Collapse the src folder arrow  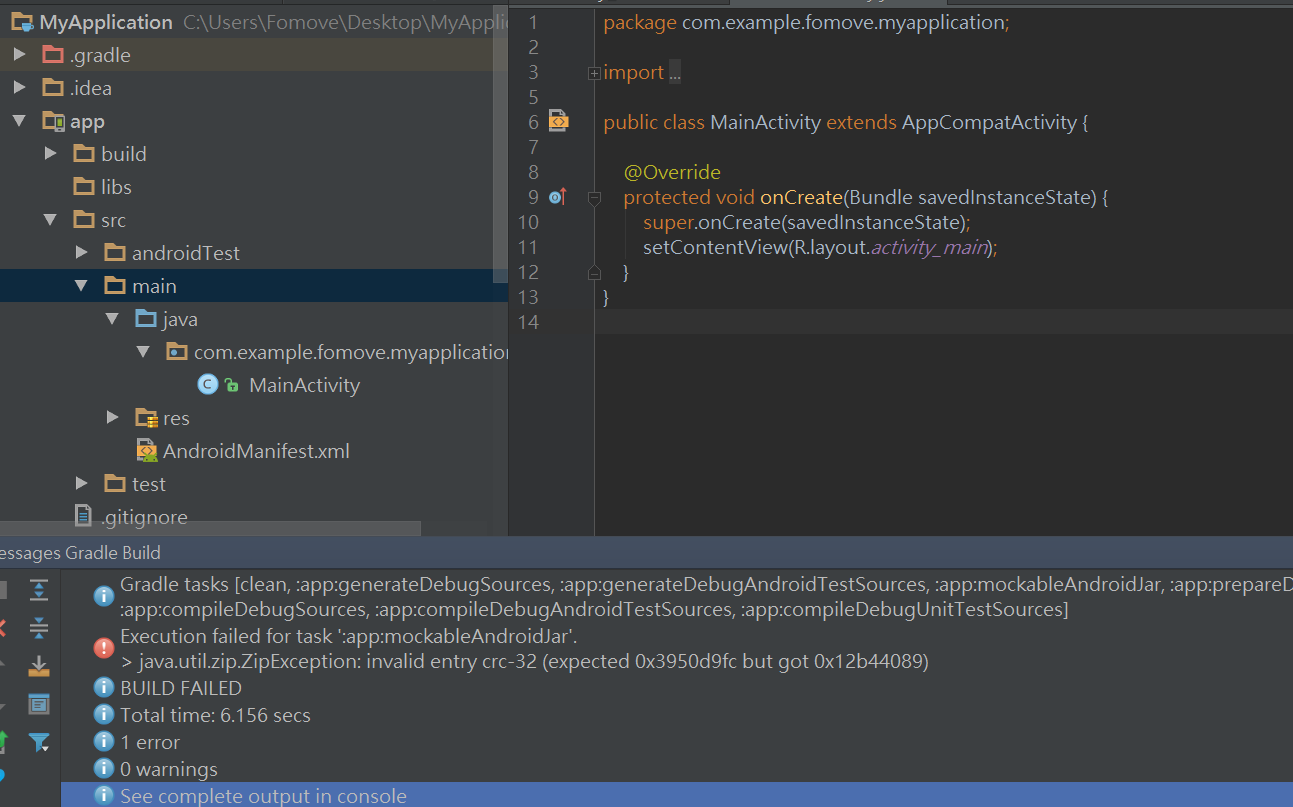[x=50, y=220]
